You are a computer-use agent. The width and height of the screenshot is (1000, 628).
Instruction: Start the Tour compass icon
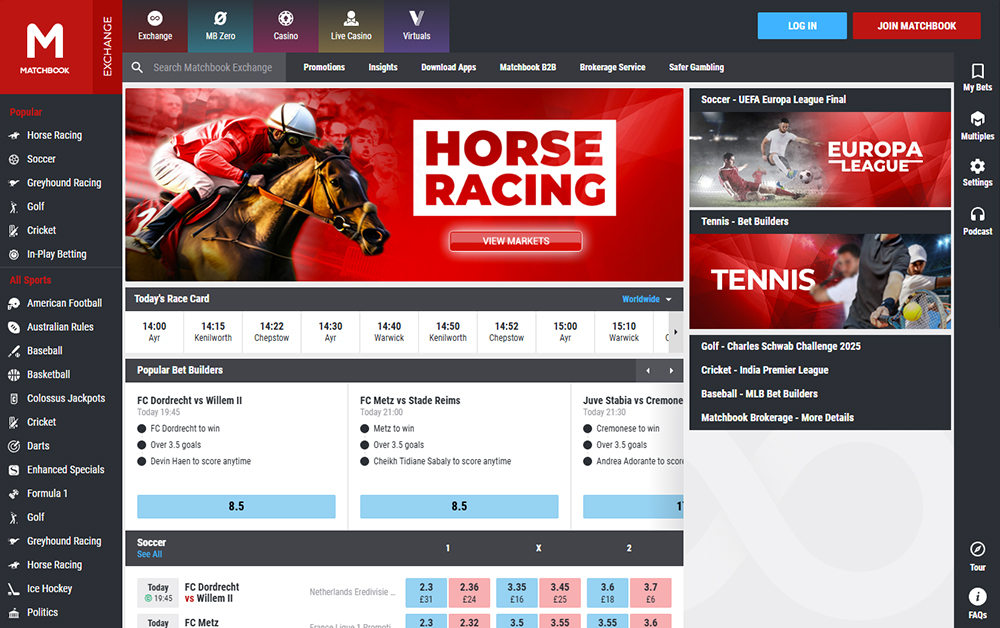coord(978,549)
